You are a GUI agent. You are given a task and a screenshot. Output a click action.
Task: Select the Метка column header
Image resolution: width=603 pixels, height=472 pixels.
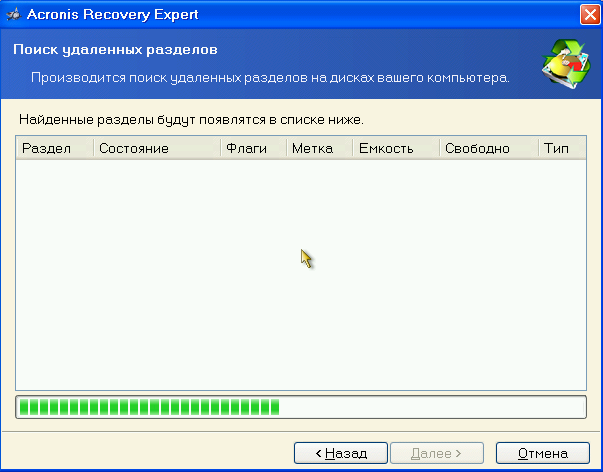pos(318,148)
